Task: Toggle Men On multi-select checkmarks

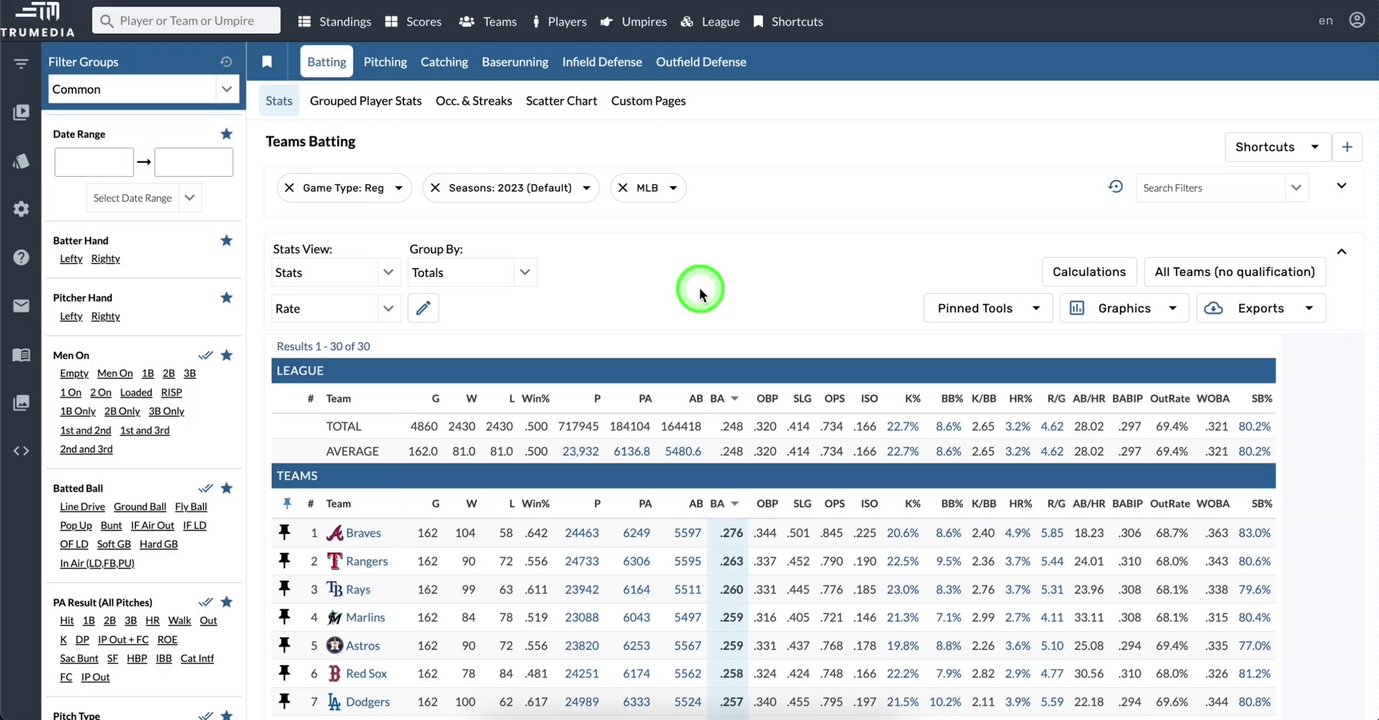Action: click(x=205, y=355)
